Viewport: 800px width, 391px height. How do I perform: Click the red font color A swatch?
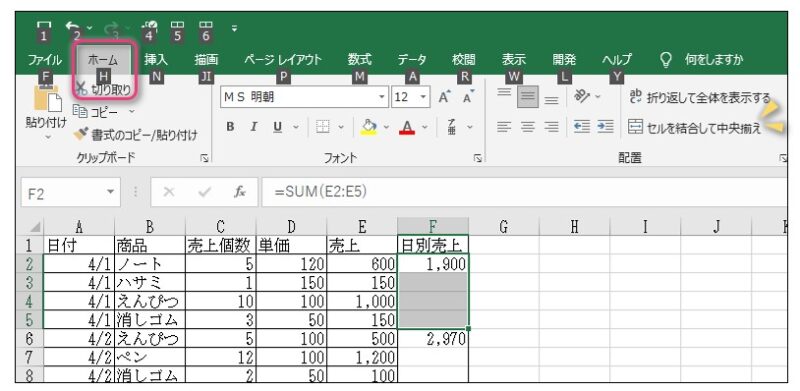pyautogui.click(x=407, y=127)
